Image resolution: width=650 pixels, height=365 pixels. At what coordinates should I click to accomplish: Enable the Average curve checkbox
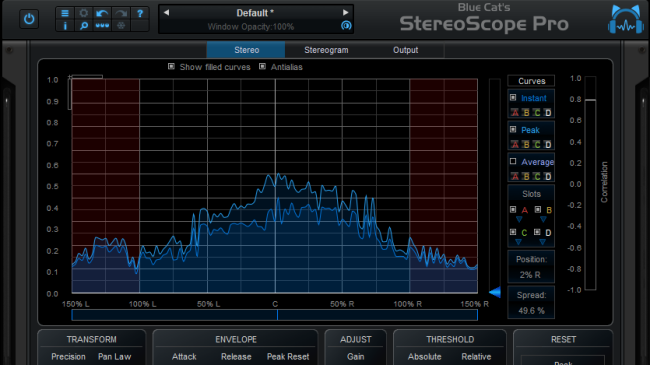pos(513,161)
